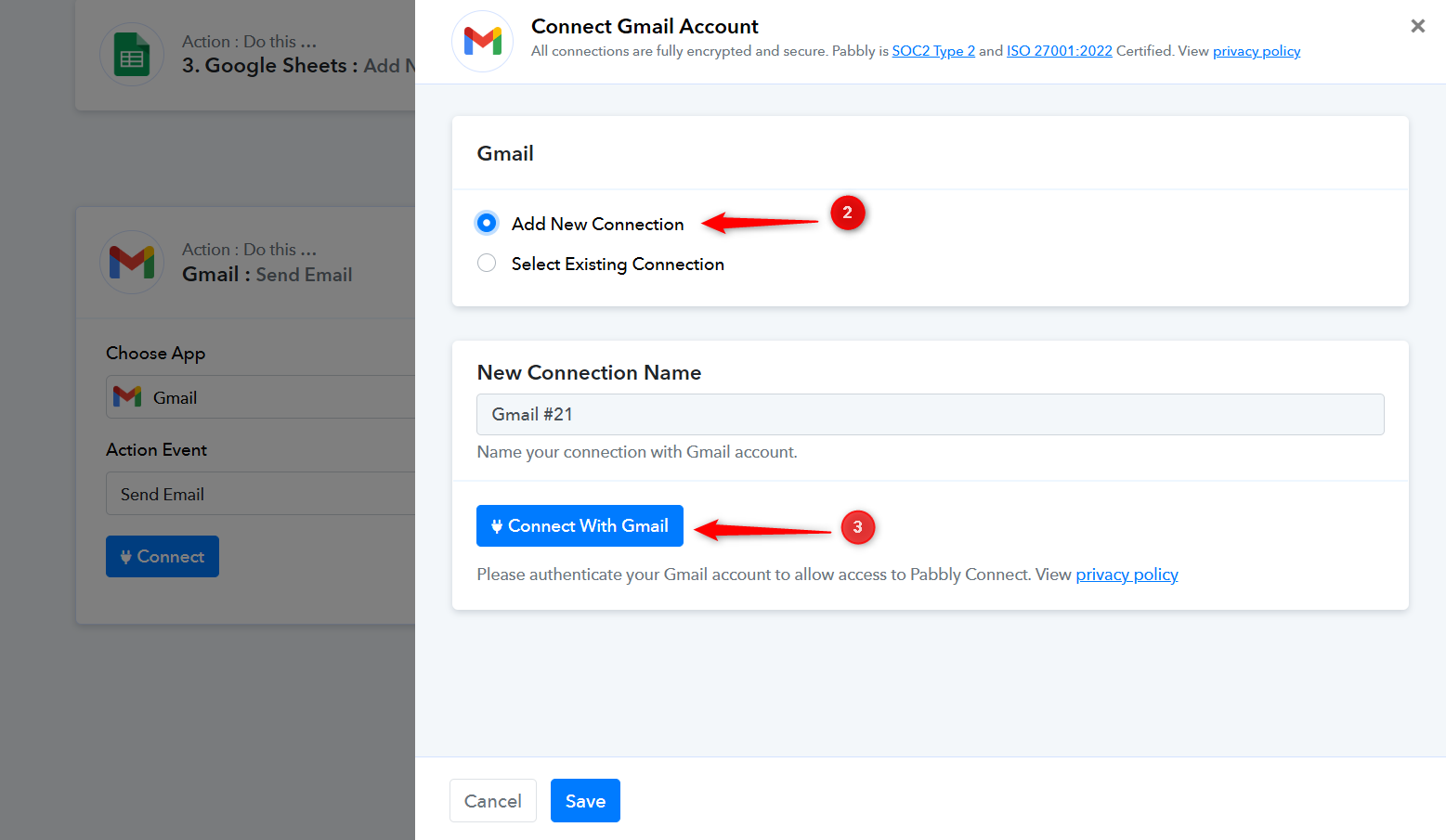1446x840 pixels.
Task: Click the Gmail icon in Choose App field
Action: click(x=127, y=397)
